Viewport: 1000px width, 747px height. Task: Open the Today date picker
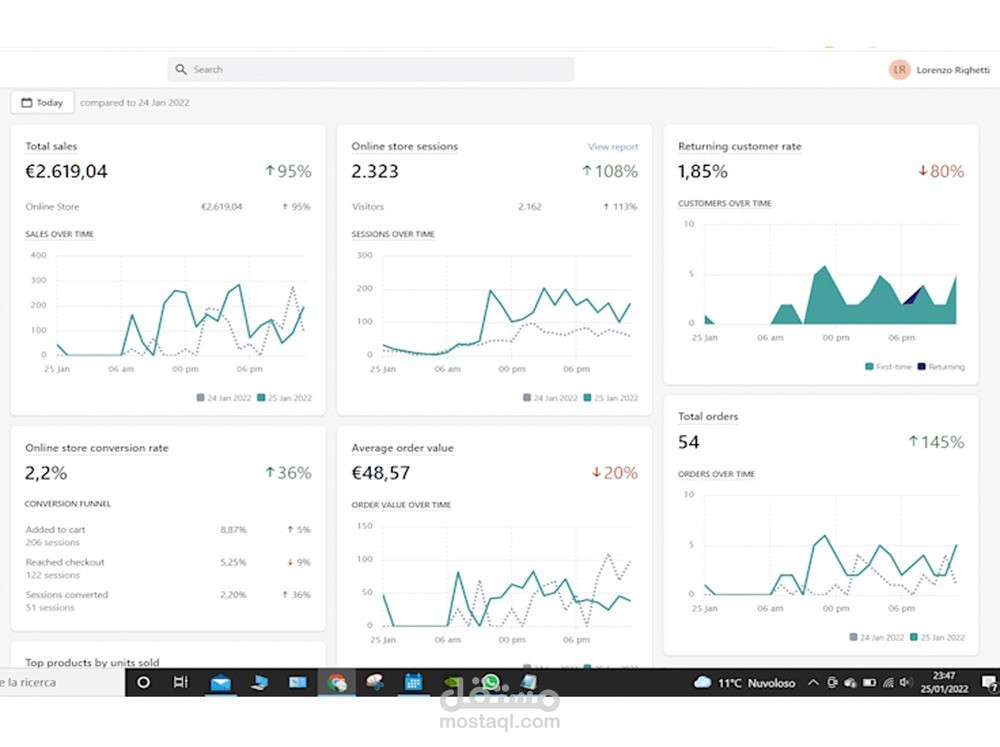(x=43, y=102)
